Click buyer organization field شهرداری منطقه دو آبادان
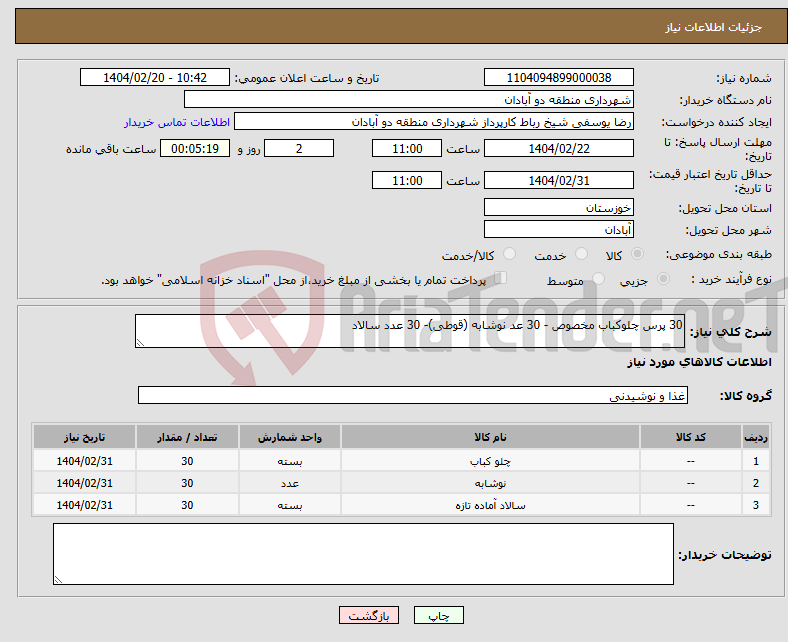The height and width of the screenshot is (642, 788). [x=409, y=100]
